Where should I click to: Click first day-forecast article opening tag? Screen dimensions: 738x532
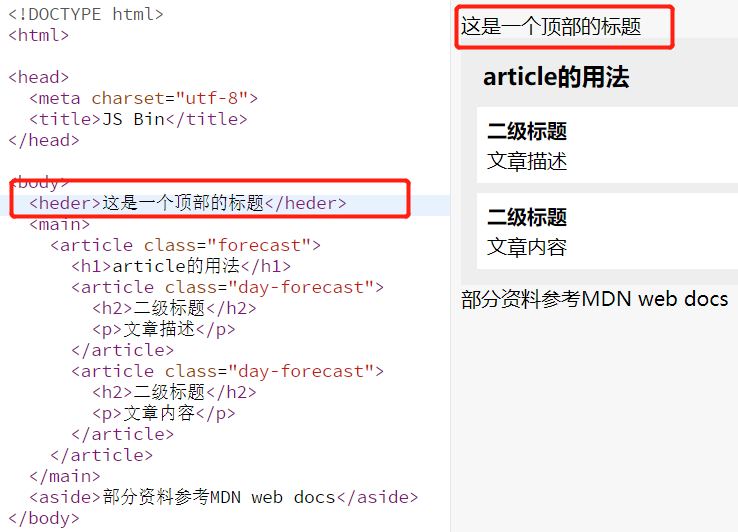[227, 287]
